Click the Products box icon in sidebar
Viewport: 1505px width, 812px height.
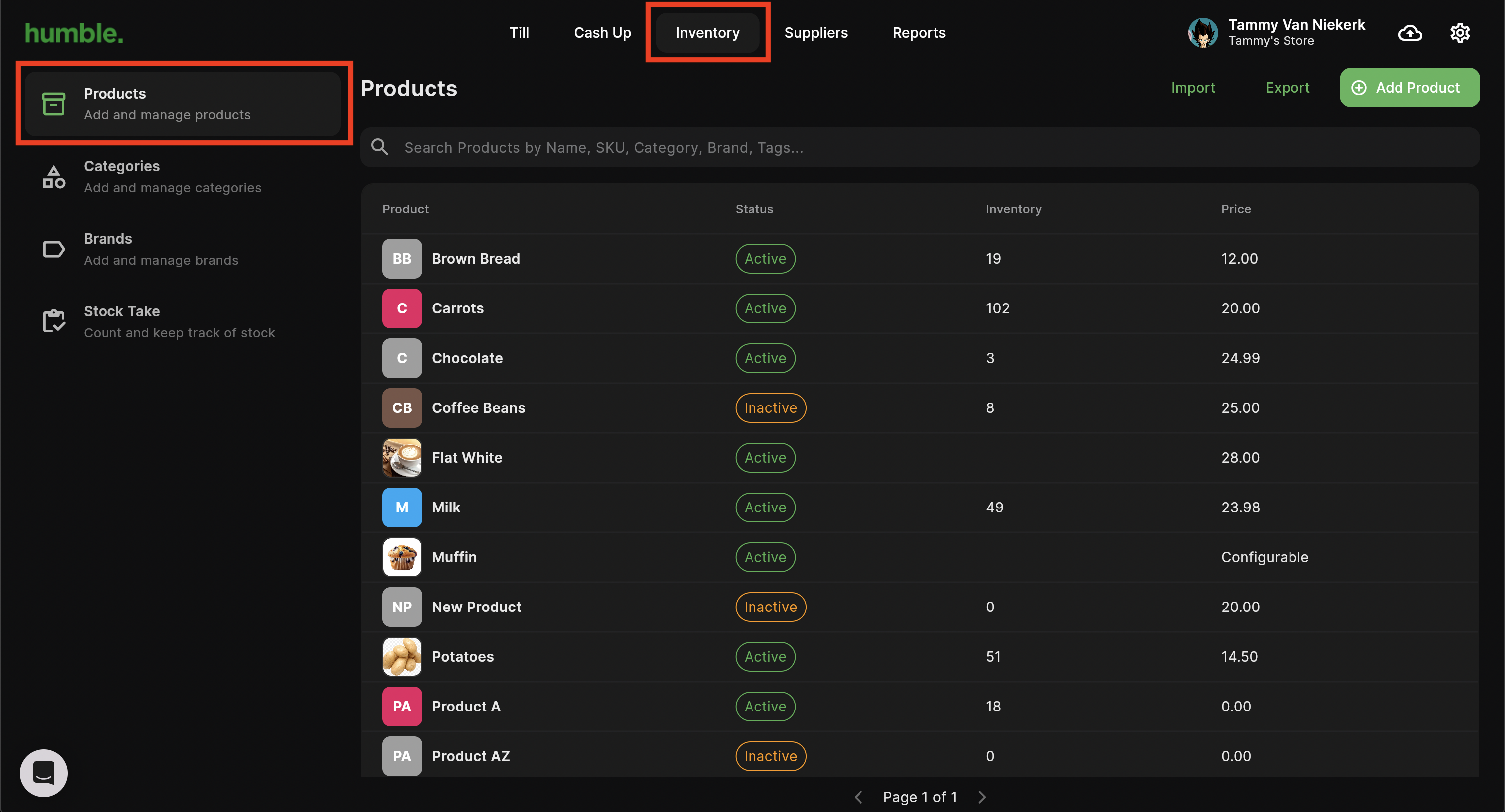tap(54, 104)
